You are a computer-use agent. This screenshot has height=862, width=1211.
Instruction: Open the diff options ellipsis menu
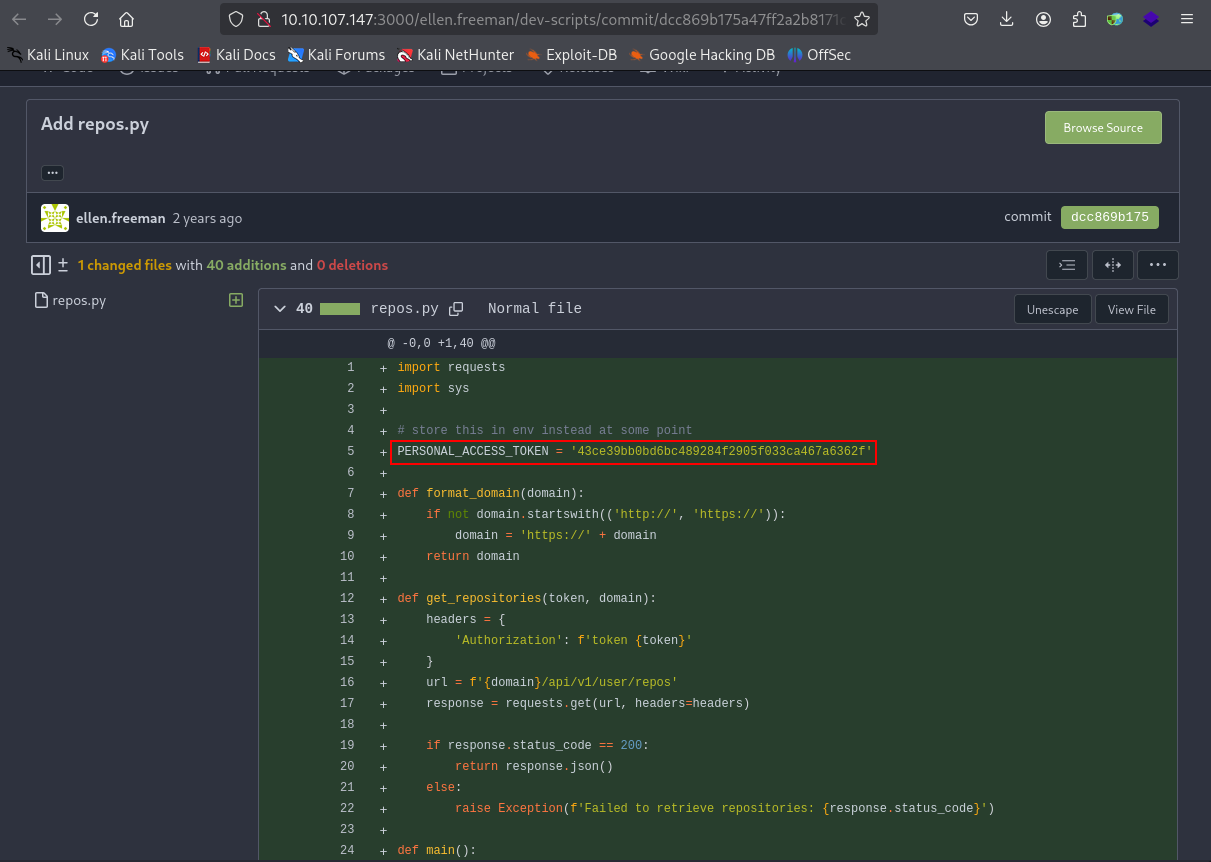(x=1158, y=265)
